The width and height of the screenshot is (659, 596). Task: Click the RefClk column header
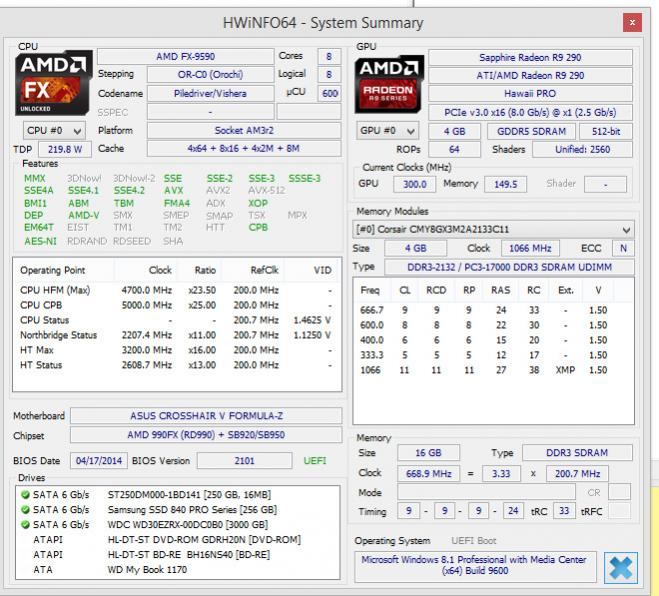point(253,270)
